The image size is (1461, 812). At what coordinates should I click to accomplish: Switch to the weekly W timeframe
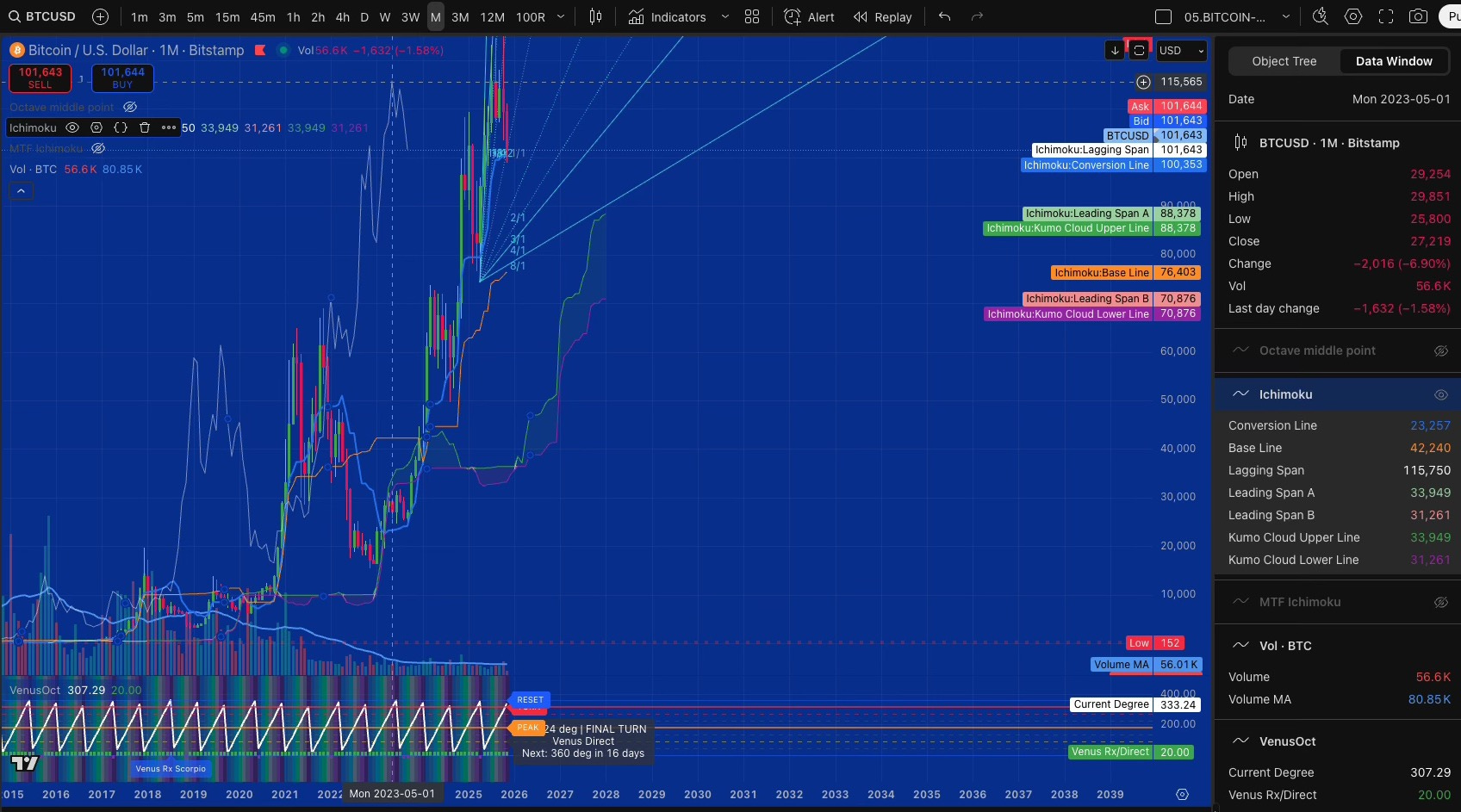385,16
